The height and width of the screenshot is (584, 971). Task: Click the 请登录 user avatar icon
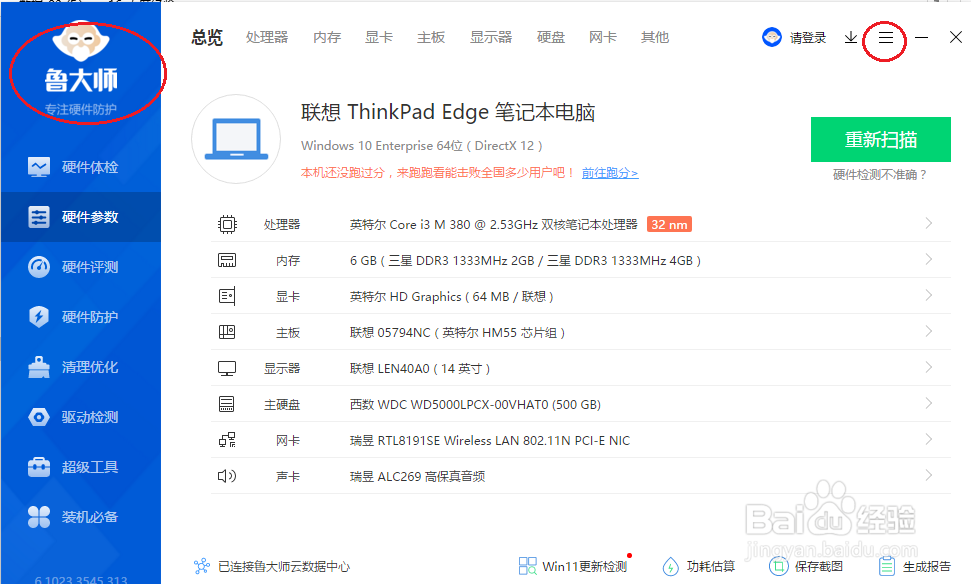coord(772,37)
